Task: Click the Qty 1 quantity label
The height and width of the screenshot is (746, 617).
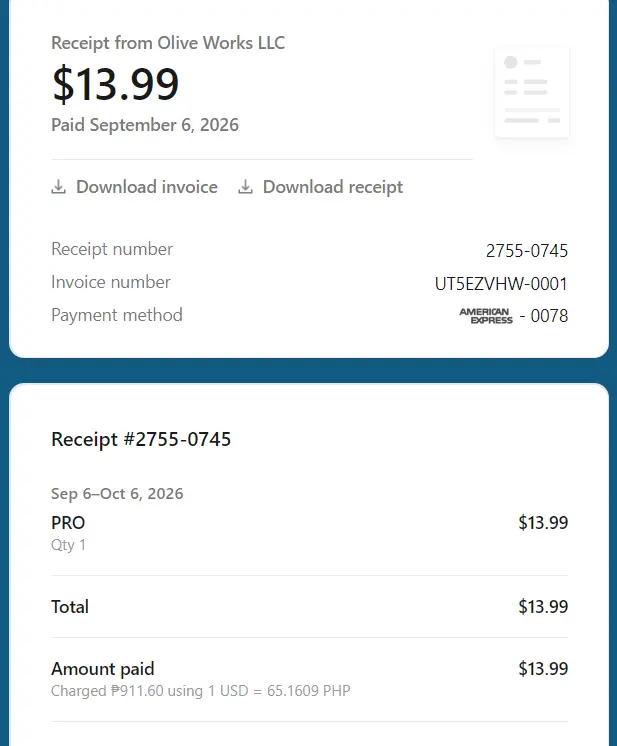Action: [68, 545]
